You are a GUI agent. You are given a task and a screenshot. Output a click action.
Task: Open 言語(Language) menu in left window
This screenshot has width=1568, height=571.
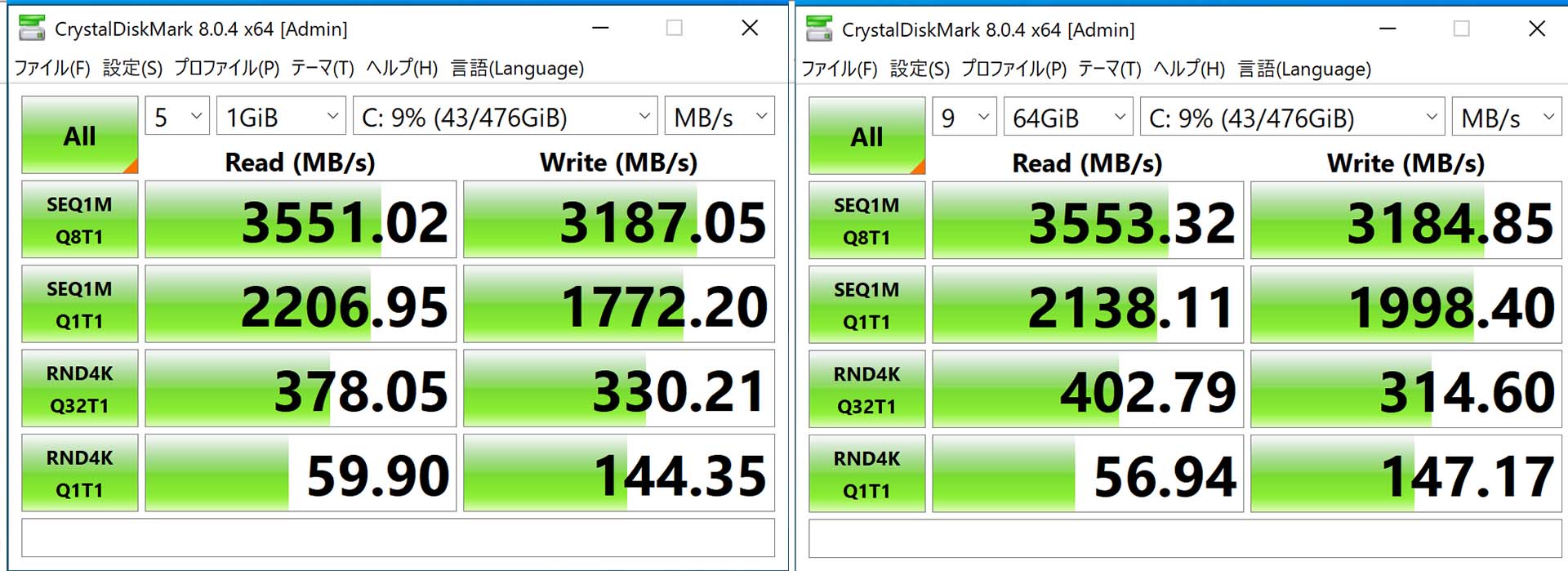click(x=518, y=68)
